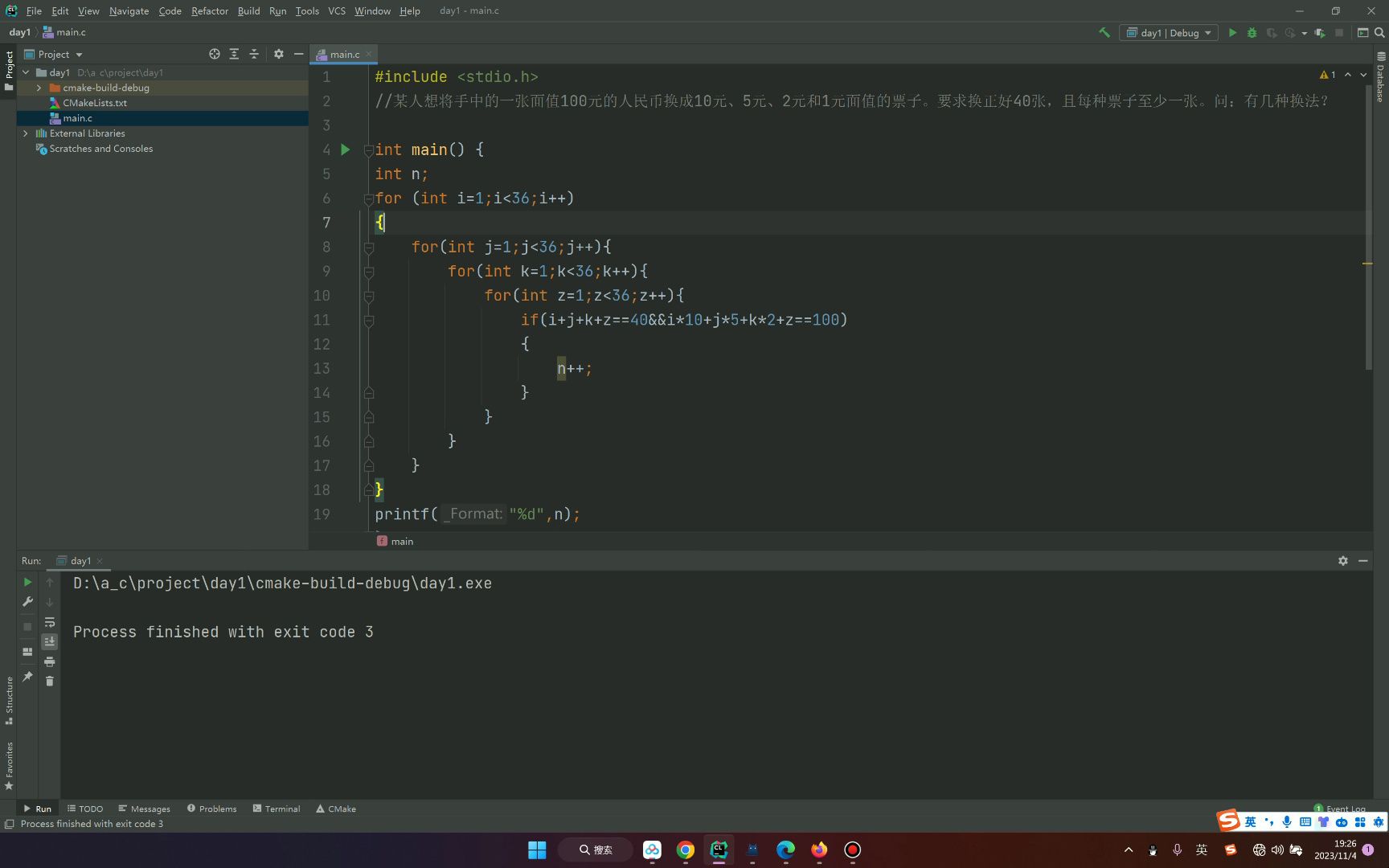This screenshot has width=1389, height=868.
Task: Toggle scroll to end in Run console
Action: pos(50,641)
